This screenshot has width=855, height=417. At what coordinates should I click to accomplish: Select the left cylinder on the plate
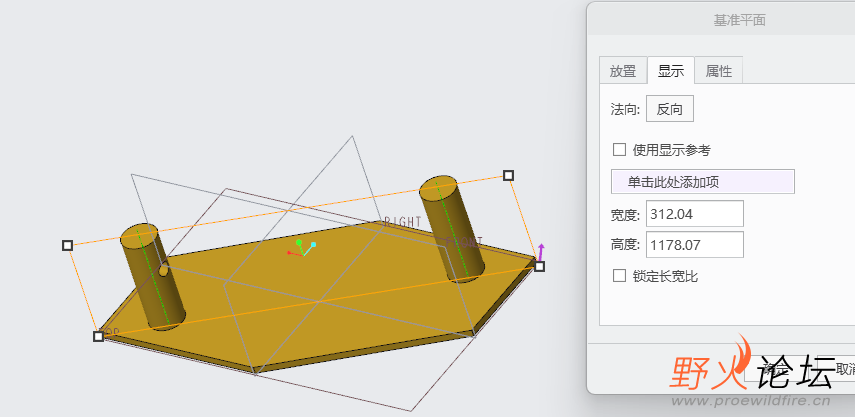pos(153,277)
